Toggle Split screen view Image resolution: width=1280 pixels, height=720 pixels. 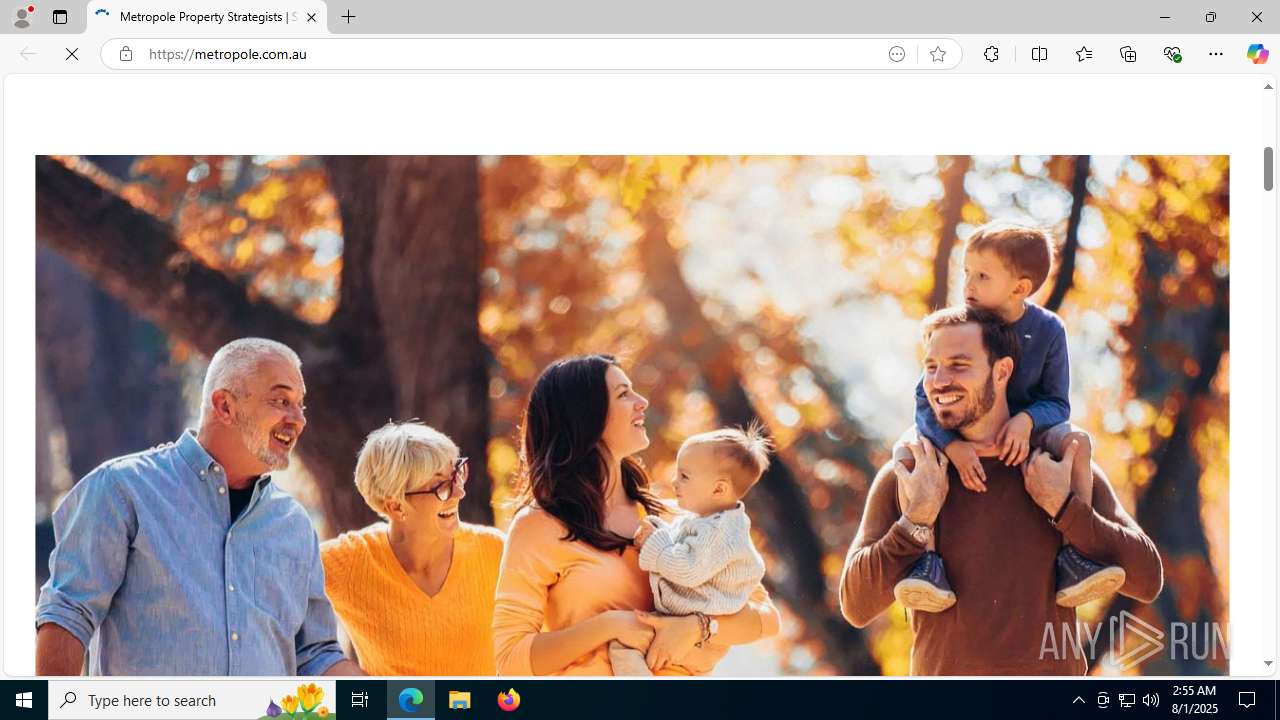(1039, 54)
